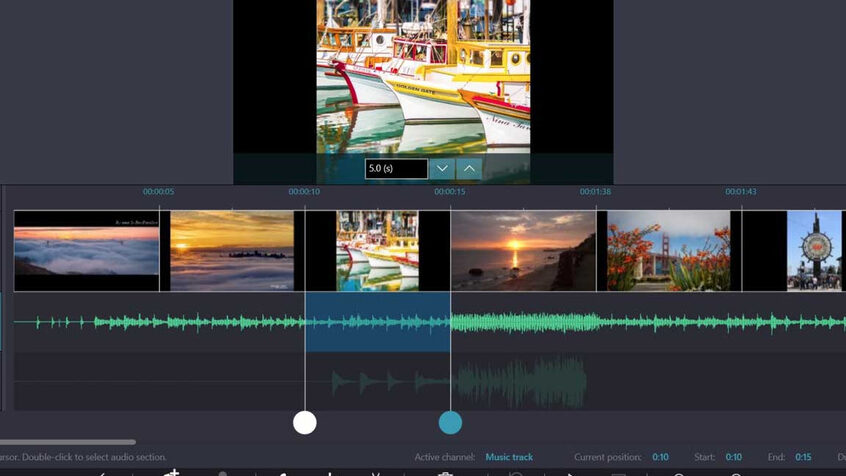Viewport: 846px width, 476px height.
Task: Select the foggy Golden Gate sunset slide thumbnail
Action: [x=86, y=251]
